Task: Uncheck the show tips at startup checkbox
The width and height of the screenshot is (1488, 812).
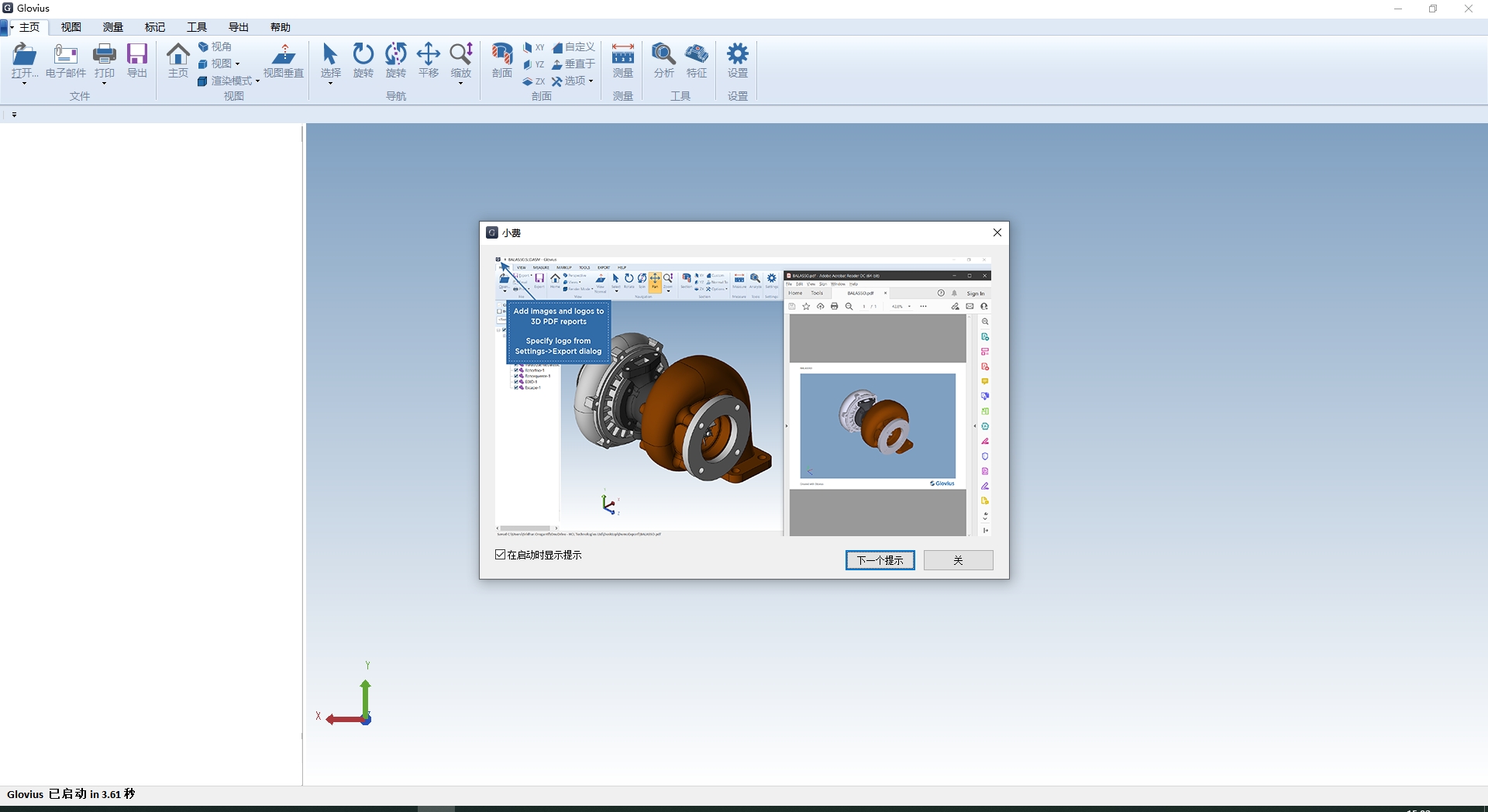Action: 501,555
